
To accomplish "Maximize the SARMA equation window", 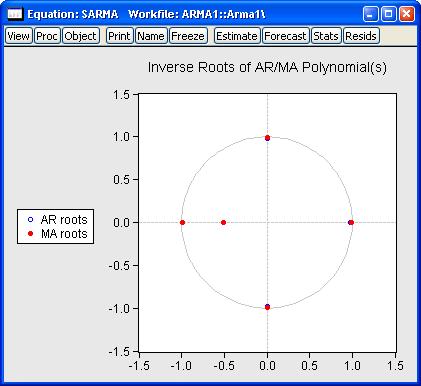I will [x=388, y=14].
